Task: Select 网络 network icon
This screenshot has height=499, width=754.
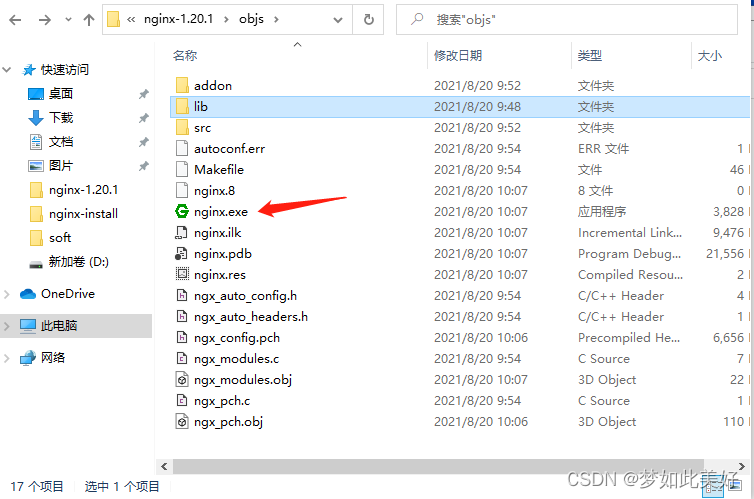Action: tap(28, 358)
